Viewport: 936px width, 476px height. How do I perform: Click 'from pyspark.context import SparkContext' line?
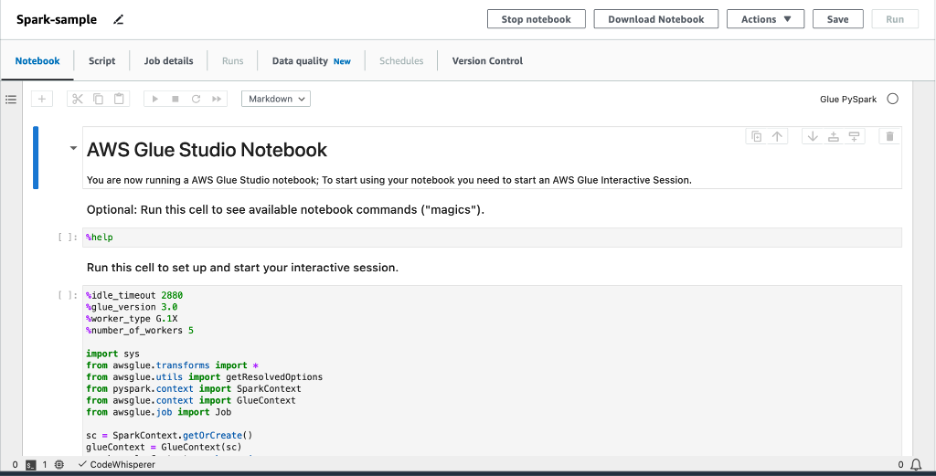coord(193,389)
